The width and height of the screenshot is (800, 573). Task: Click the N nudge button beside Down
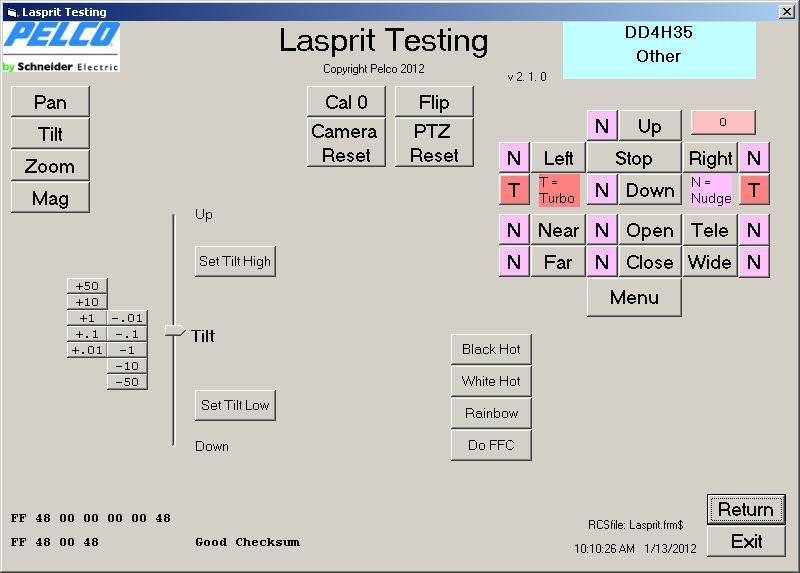coord(602,190)
